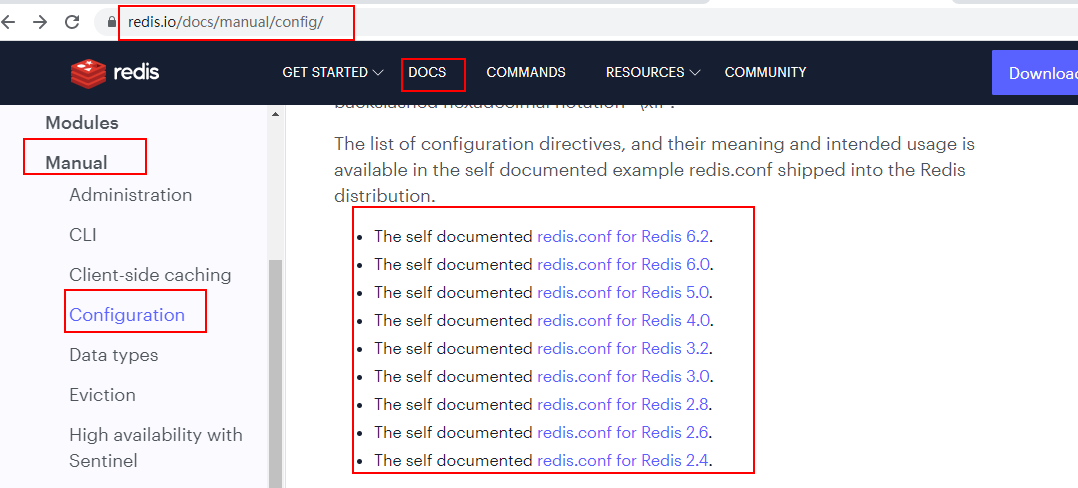Click the sidebar scrollbar thumb
The image size is (1078, 488).
tap(276, 373)
